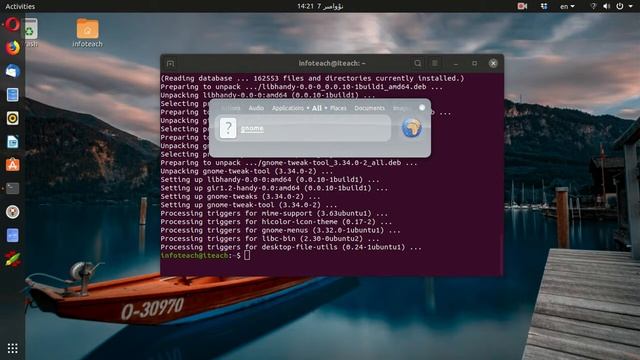This screenshot has width=640, height=360.
Task: Open the Trash icon on desktop
Action: pyautogui.click(x=31, y=33)
